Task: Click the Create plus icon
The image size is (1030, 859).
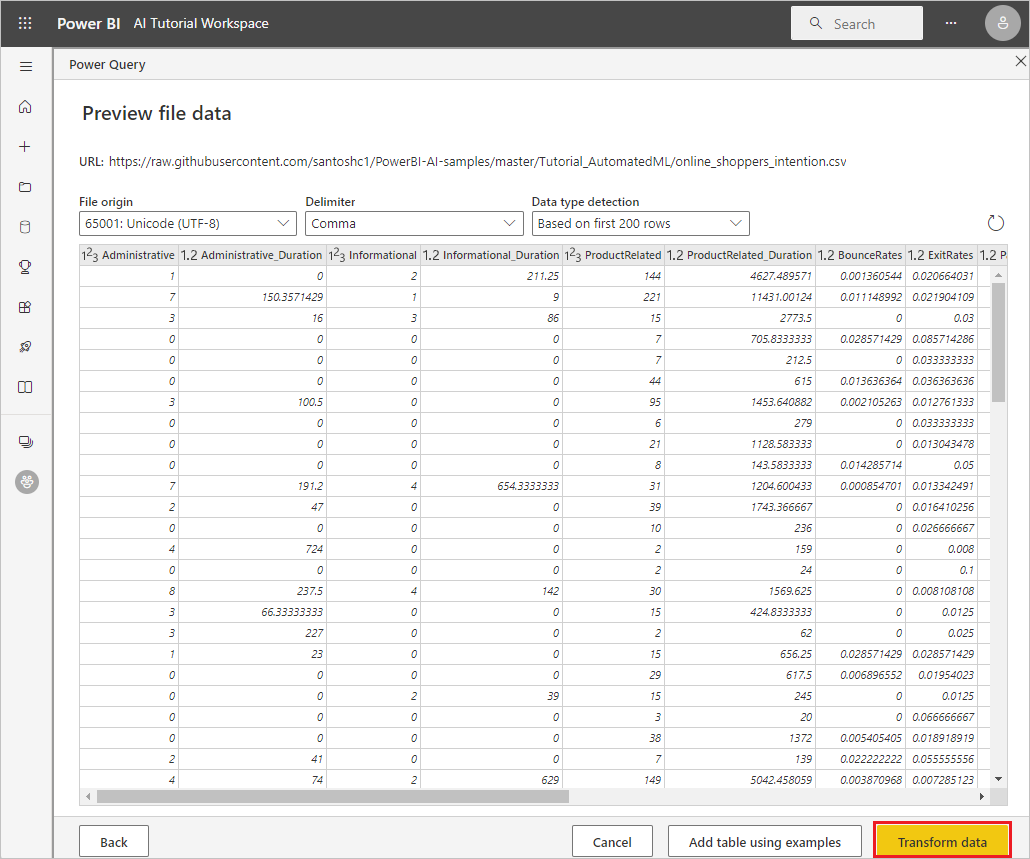Action: click(25, 146)
